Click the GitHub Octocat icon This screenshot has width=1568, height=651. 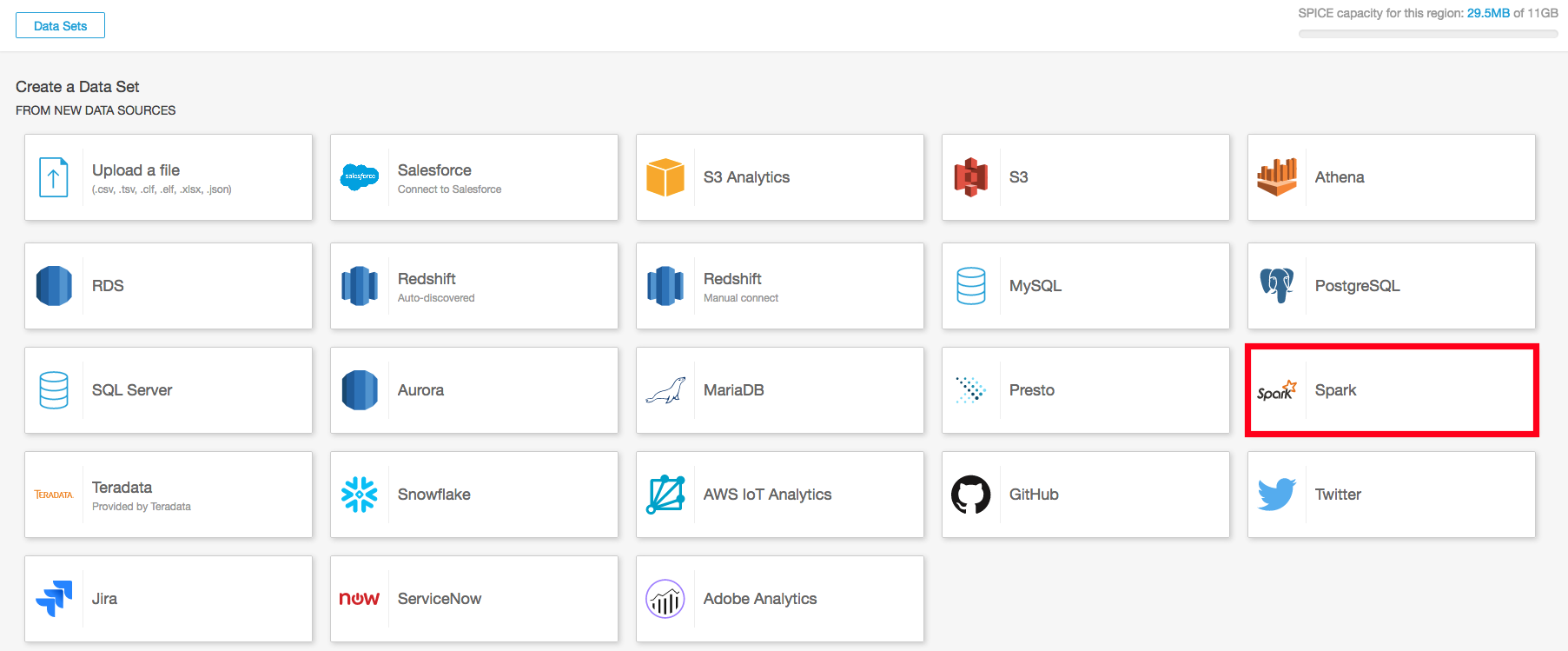click(971, 495)
